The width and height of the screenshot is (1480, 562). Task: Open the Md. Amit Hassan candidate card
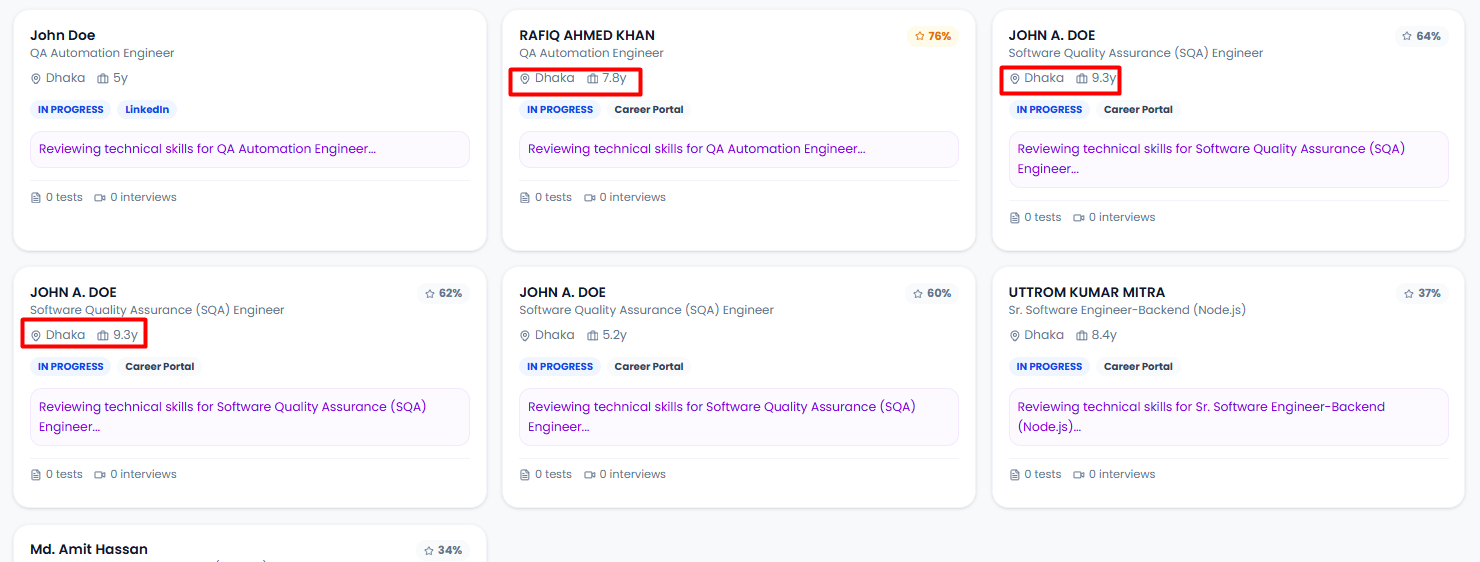(x=89, y=549)
